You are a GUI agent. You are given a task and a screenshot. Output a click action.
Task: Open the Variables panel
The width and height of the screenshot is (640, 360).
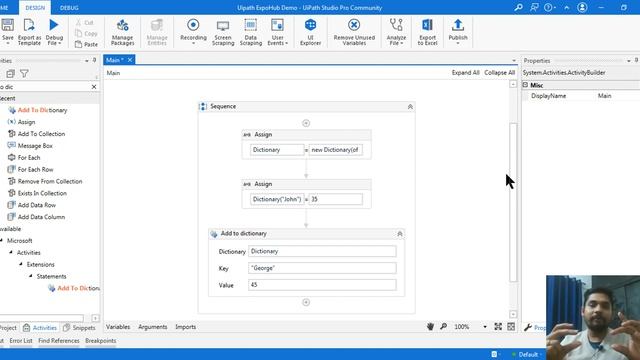(x=118, y=327)
